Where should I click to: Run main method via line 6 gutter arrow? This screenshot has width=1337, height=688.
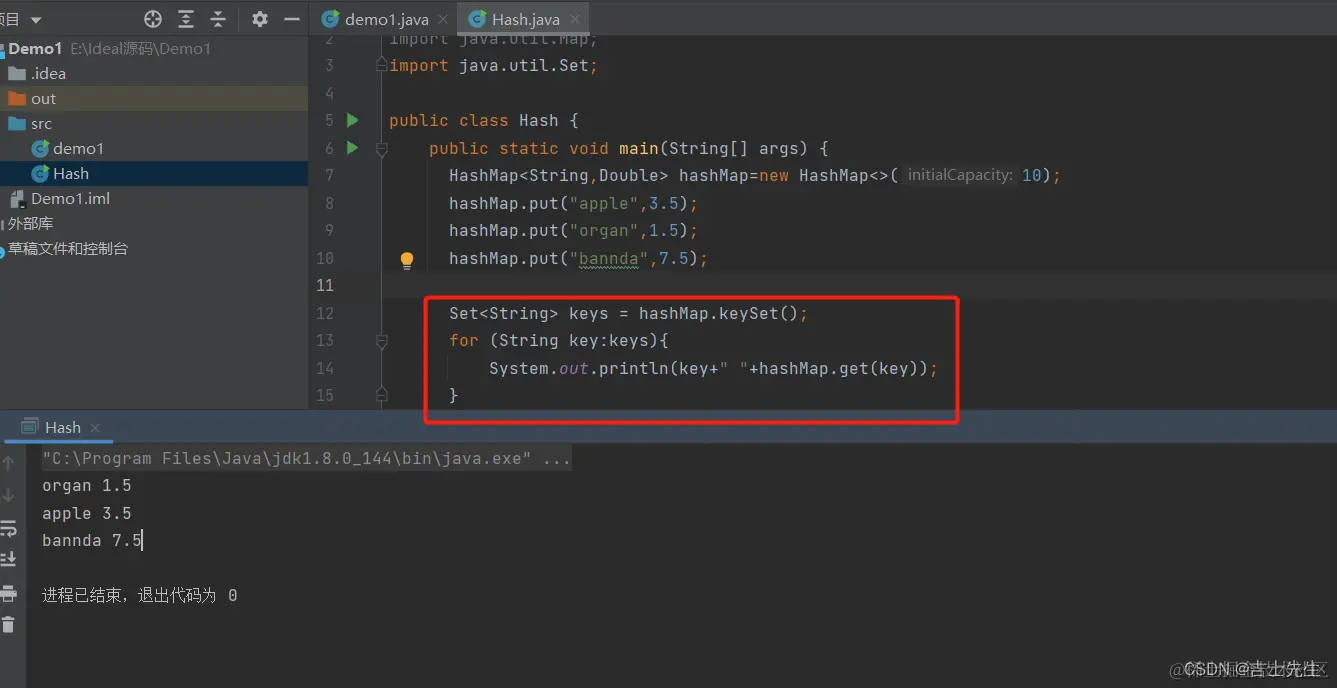352,148
